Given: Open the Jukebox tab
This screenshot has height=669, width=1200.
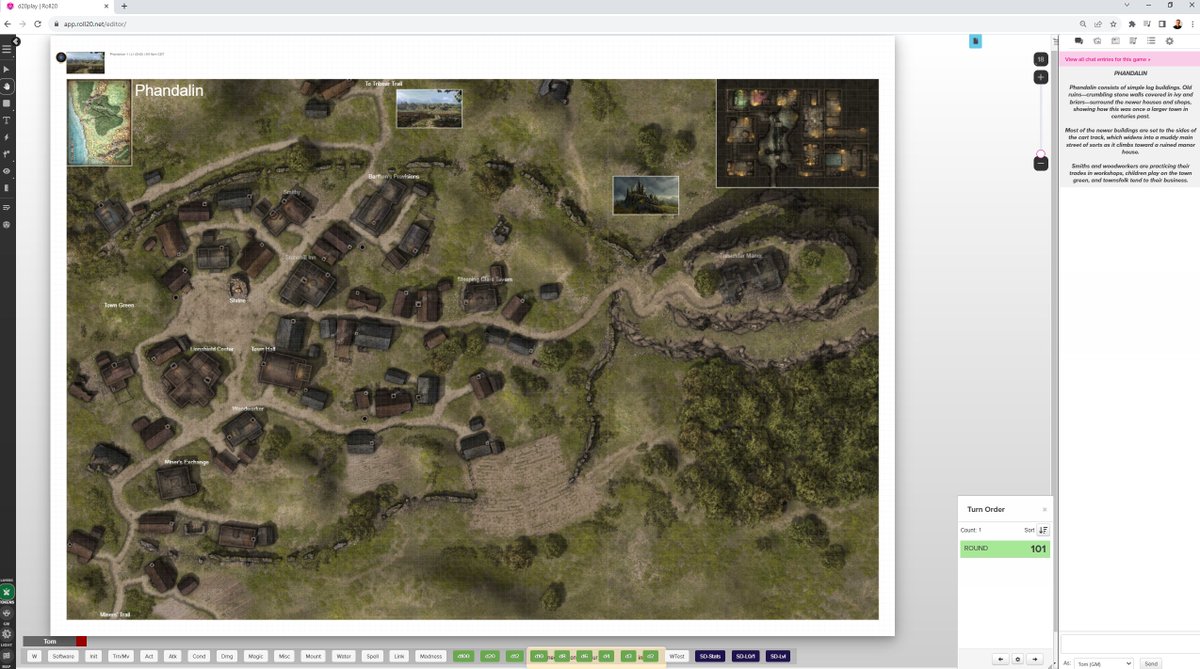Looking at the screenshot, I should [1133, 41].
